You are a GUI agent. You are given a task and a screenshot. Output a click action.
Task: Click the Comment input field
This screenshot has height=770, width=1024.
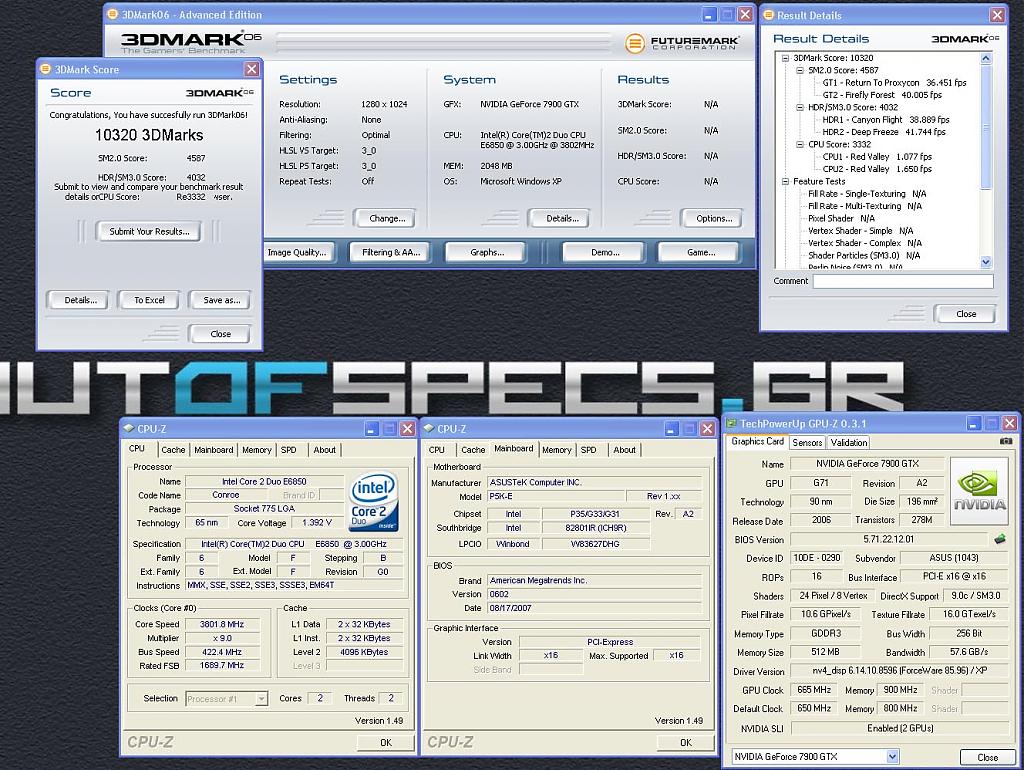[x=903, y=281]
